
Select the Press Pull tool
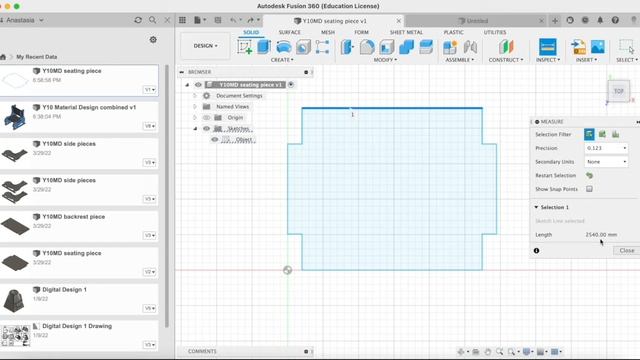(x=347, y=47)
